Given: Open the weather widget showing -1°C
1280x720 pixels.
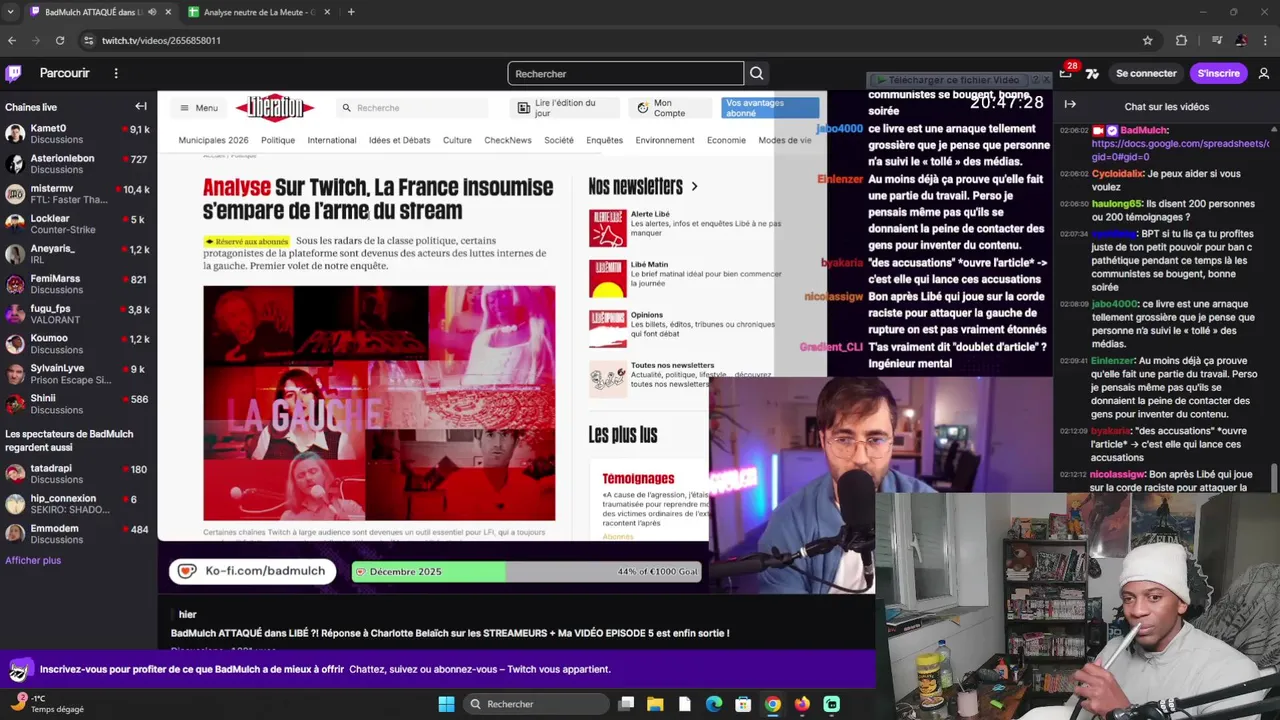Looking at the screenshot, I should pyautogui.click(x=45, y=703).
